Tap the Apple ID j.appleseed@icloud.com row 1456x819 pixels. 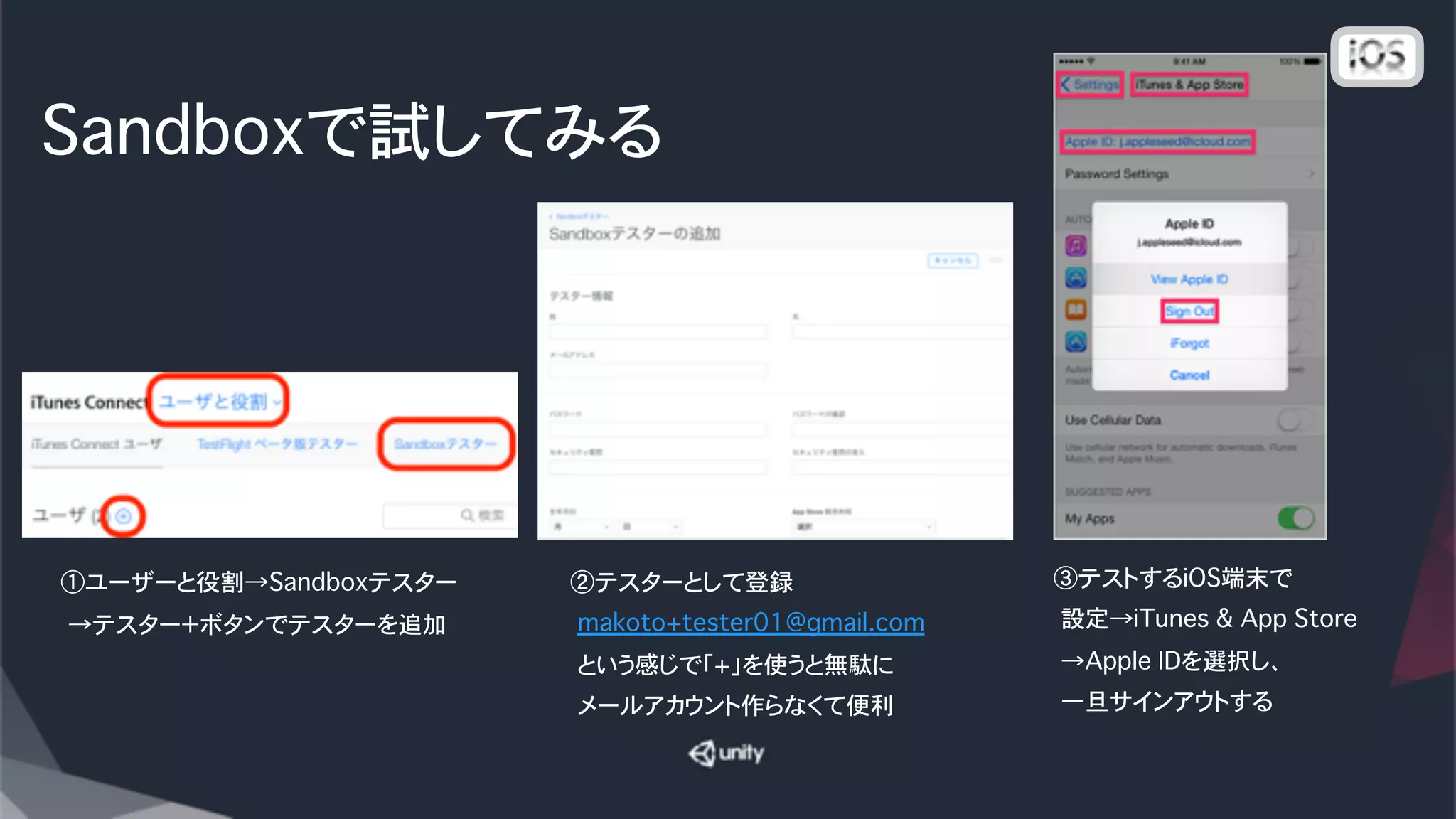[x=1189, y=141]
